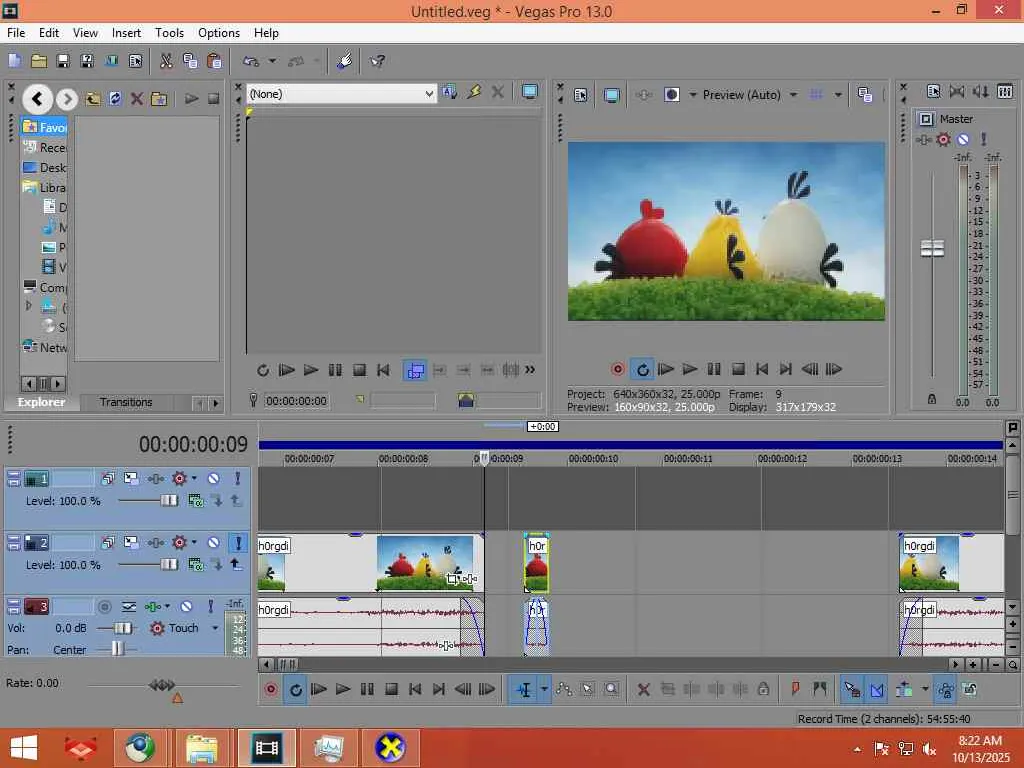Click Master FX gear icon in mixer
Screen dimensions: 1024x768
[943, 140]
